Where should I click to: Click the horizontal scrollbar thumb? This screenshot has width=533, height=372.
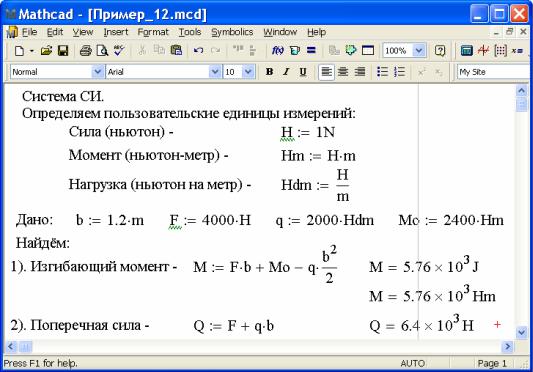(26, 346)
